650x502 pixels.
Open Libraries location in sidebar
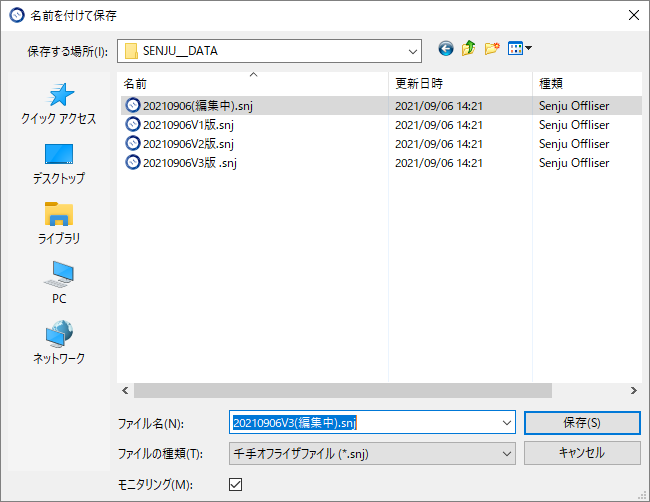[x=59, y=224]
